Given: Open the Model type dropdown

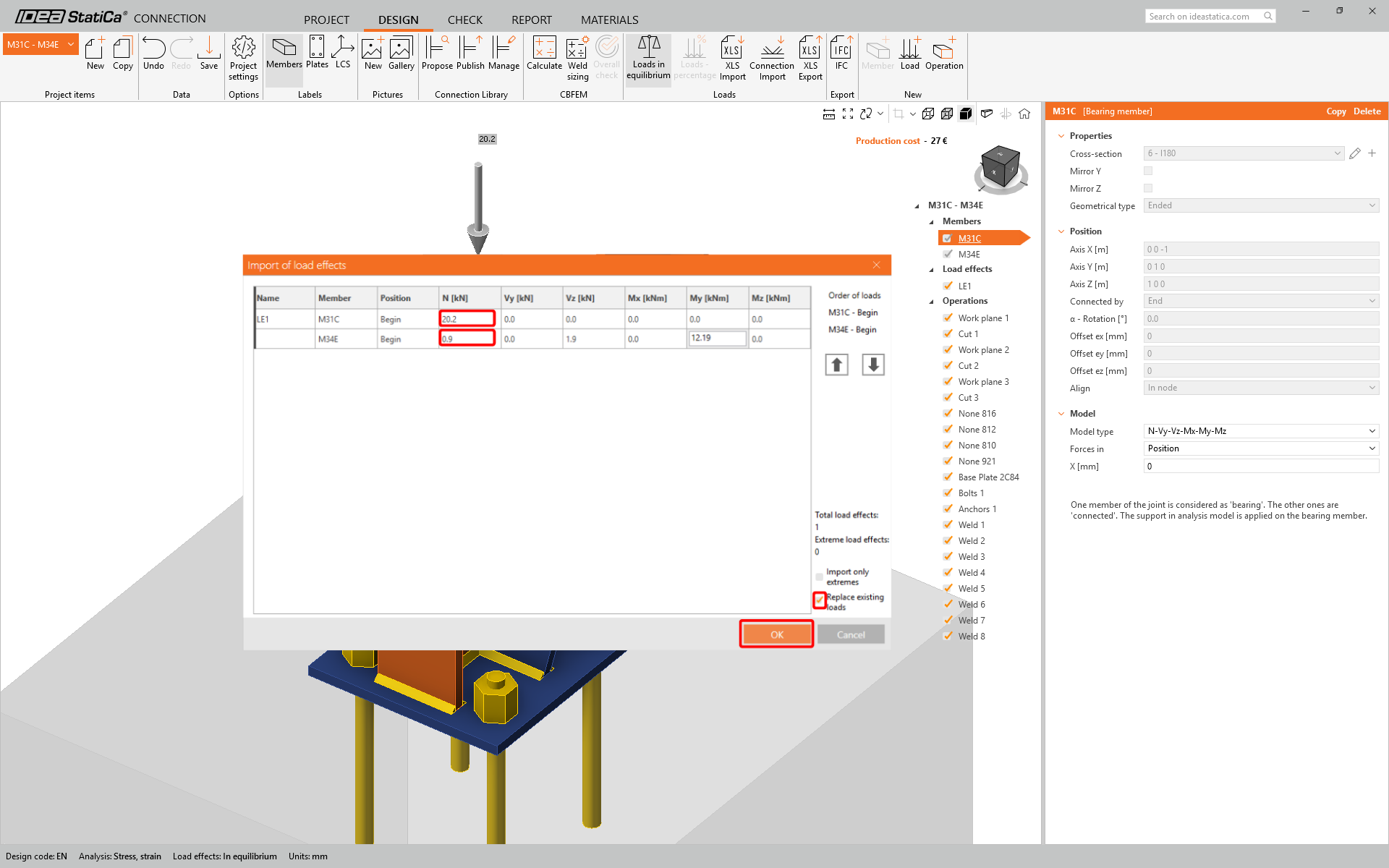Looking at the screenshot, I should pos(1261,431).
